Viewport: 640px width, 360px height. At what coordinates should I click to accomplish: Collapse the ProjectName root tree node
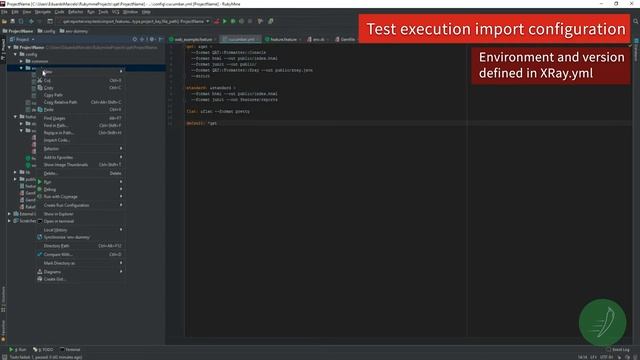9,47
